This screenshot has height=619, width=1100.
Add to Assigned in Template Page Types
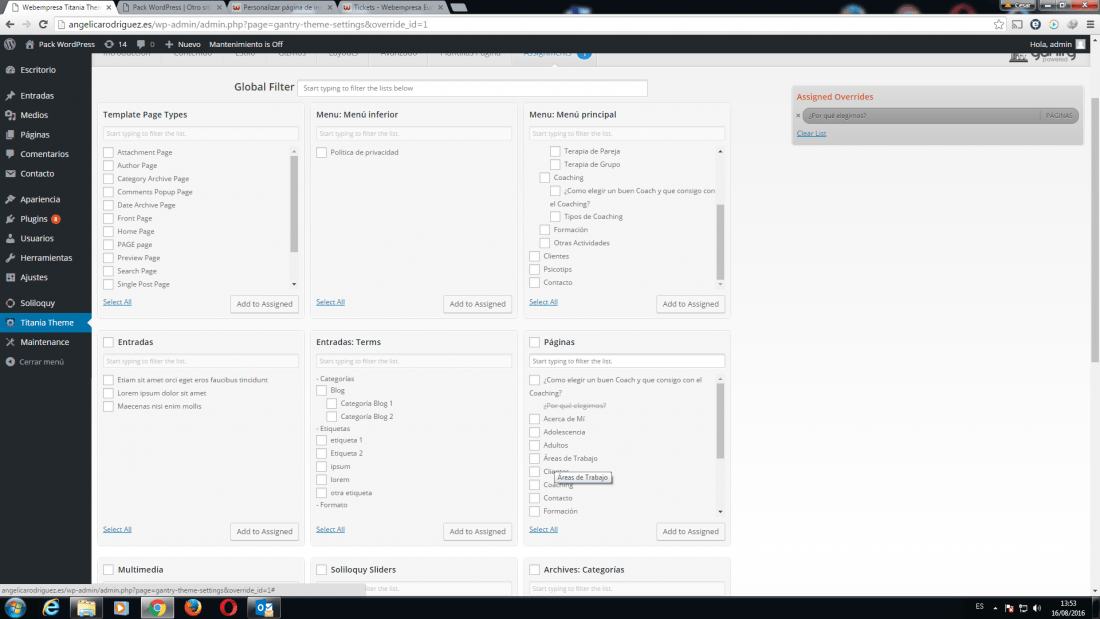pos(264,304)
